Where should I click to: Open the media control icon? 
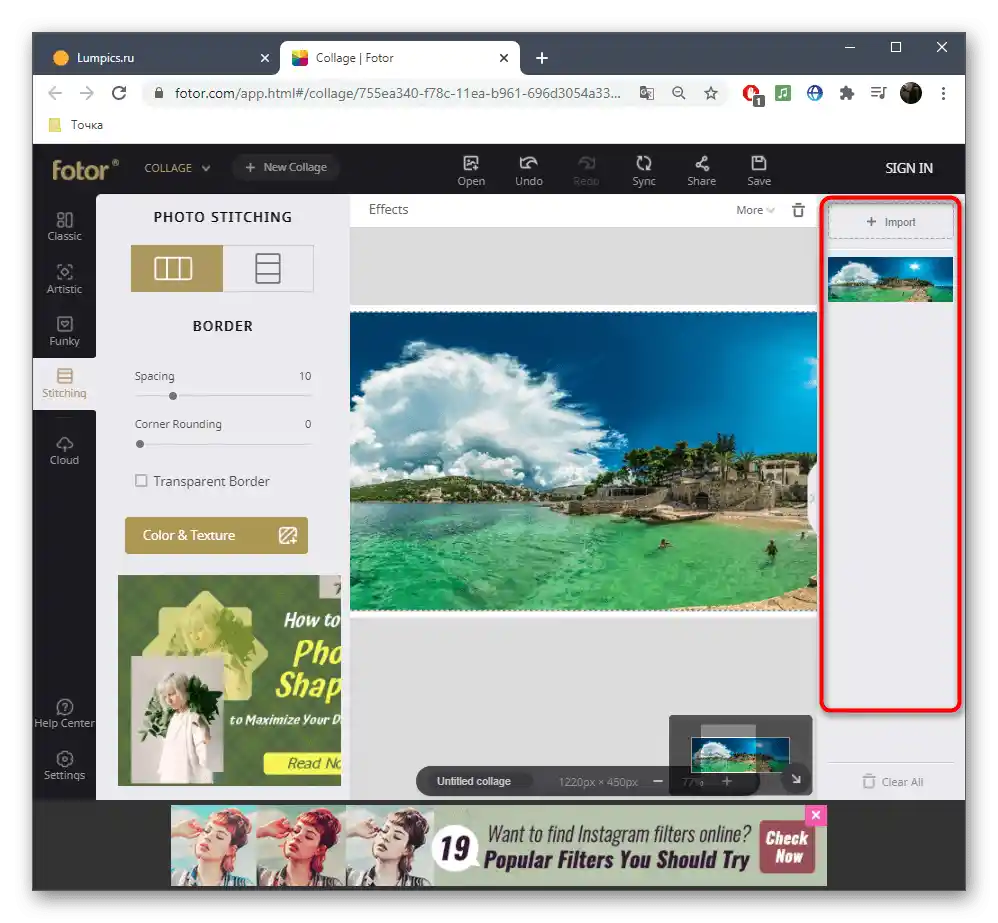pos(878,94)
